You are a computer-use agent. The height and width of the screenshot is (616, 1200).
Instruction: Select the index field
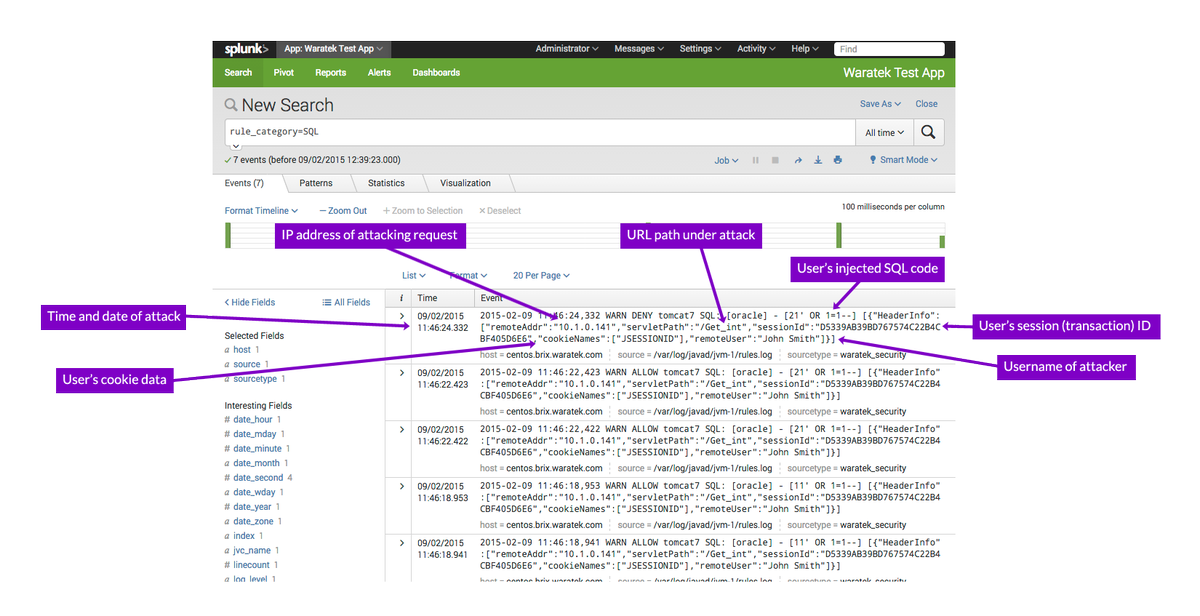coord(244,536)
